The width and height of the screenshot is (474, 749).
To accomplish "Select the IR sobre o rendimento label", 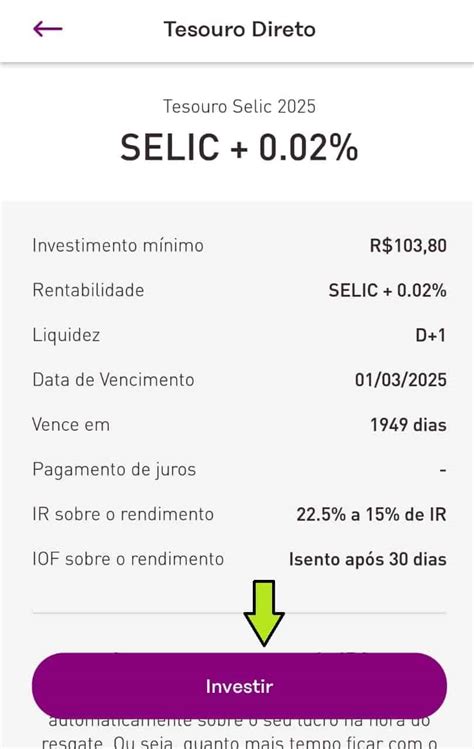I will pos(123,514).
